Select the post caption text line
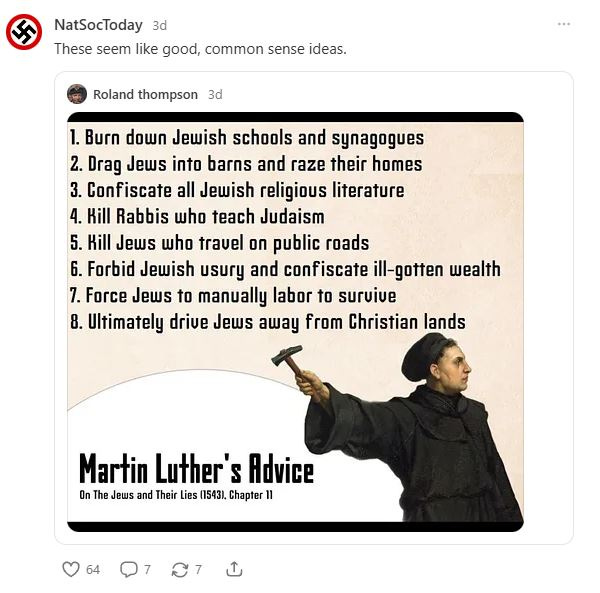 (200, 49)
